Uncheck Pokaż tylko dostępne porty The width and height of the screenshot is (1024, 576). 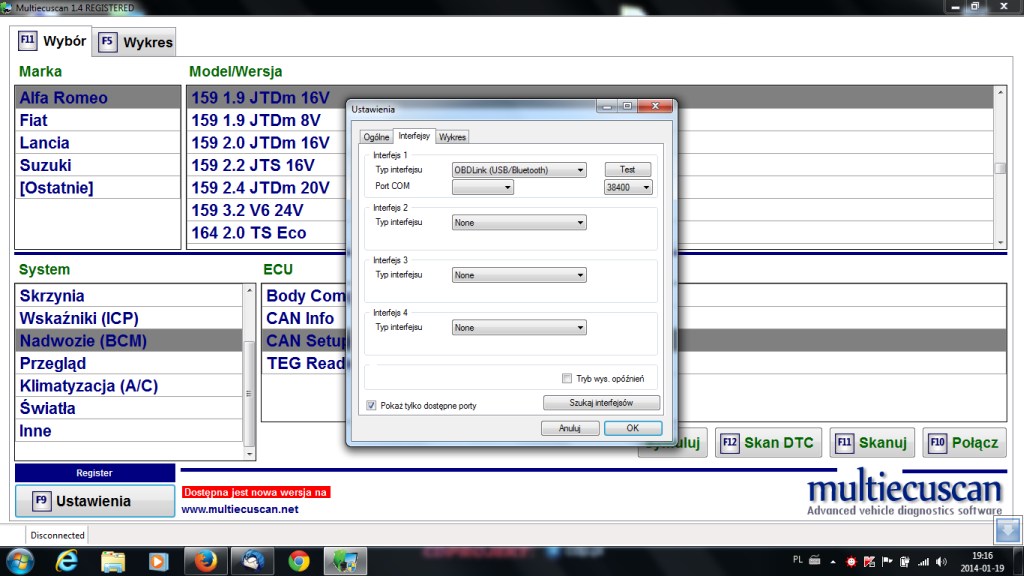coord(371,406)
